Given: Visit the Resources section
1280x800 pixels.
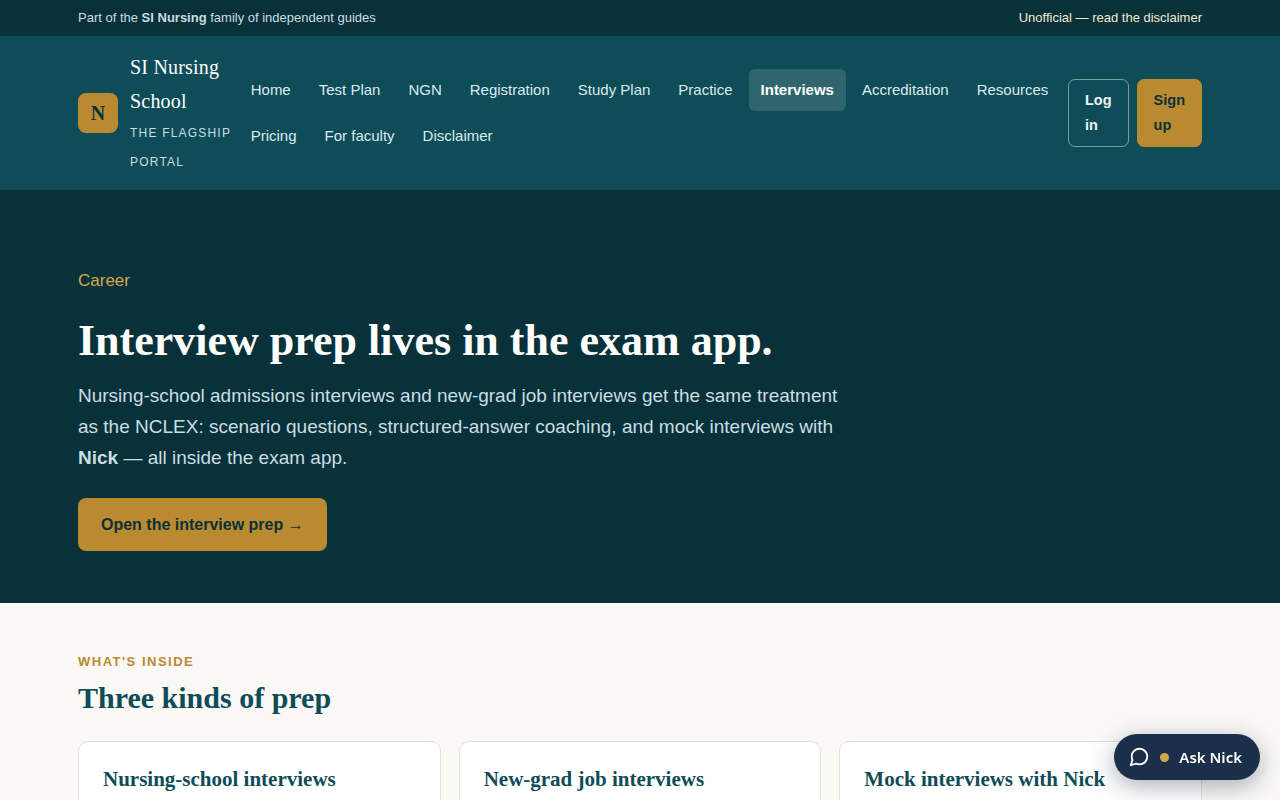Looking at the screenshot, I should tap(1012, 90).
